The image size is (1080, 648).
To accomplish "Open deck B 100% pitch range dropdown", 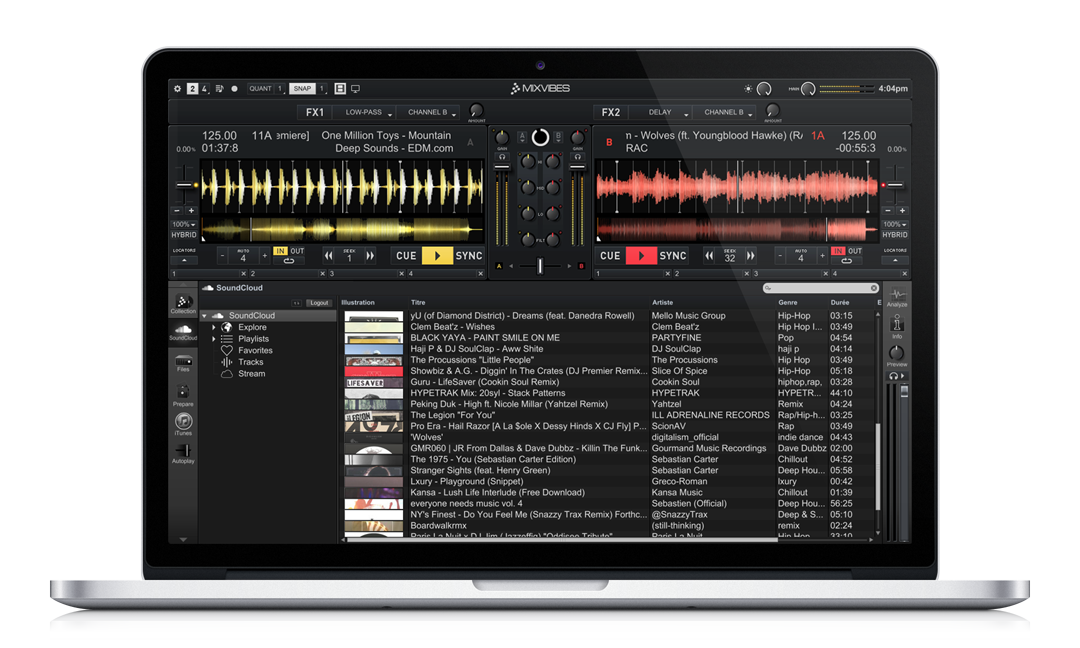I will pos(895,224).
